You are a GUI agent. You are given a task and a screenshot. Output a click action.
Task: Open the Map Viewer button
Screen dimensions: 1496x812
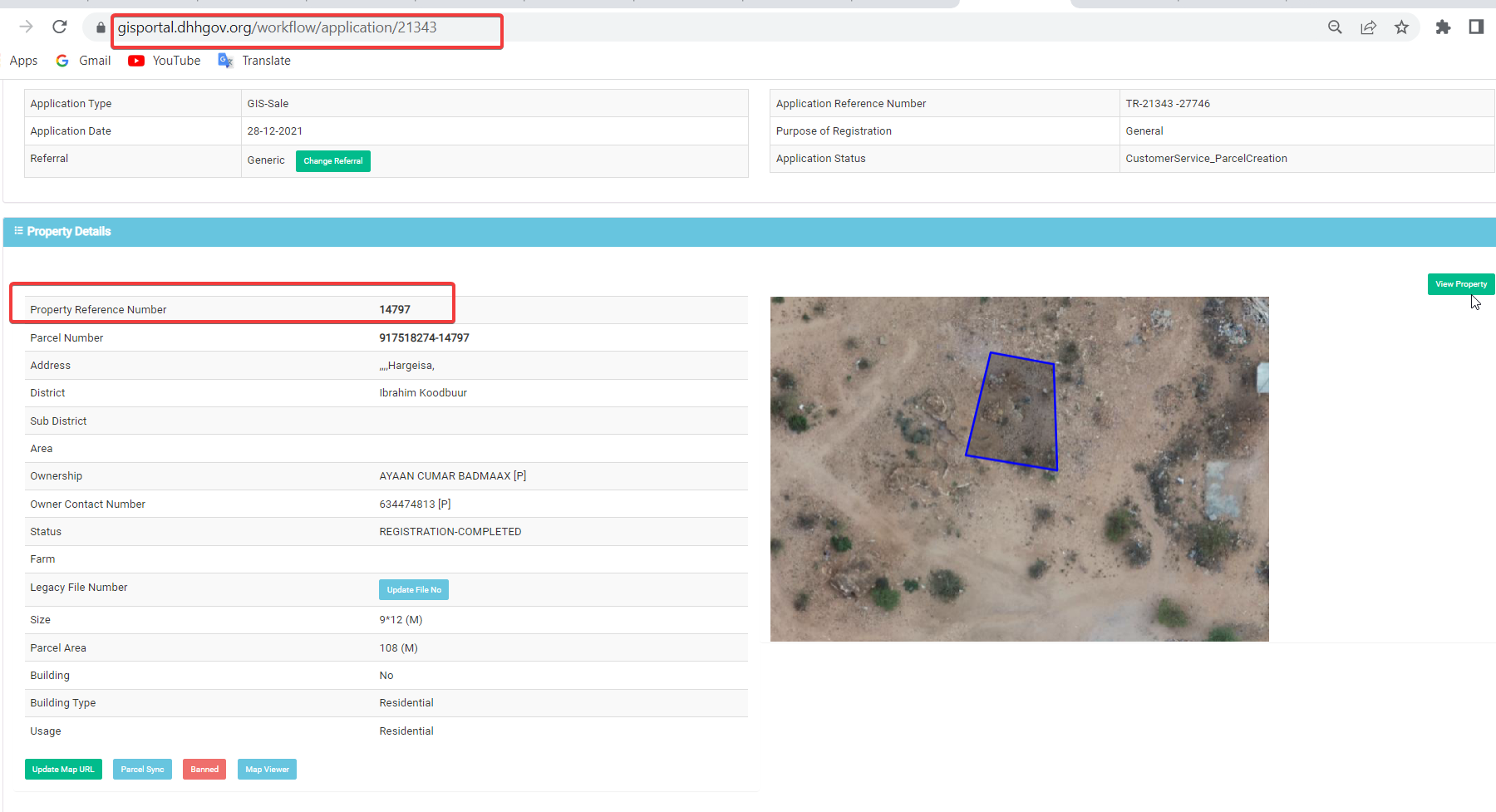coord(267,770)
